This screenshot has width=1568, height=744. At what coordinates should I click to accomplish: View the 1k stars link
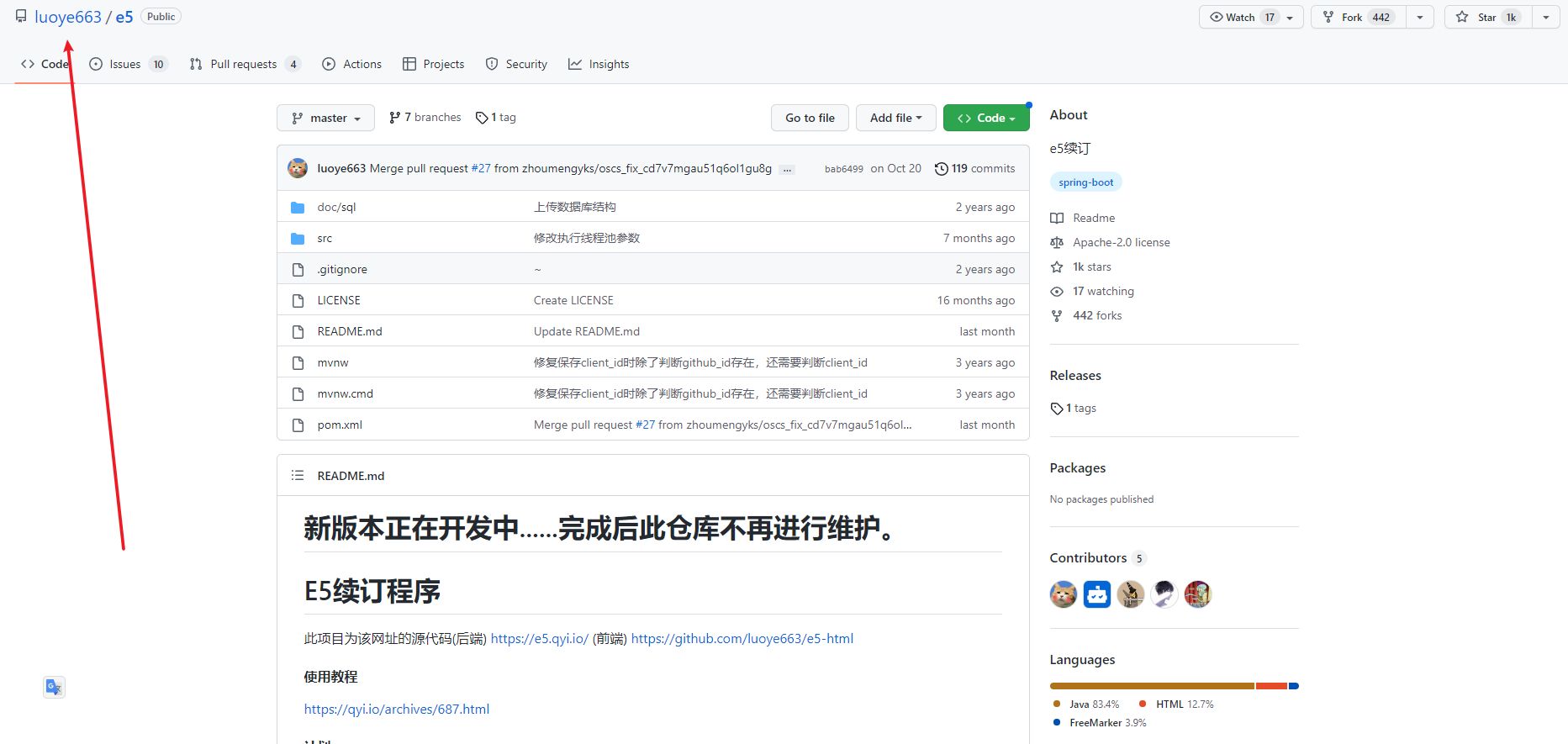click(1080, 266)
